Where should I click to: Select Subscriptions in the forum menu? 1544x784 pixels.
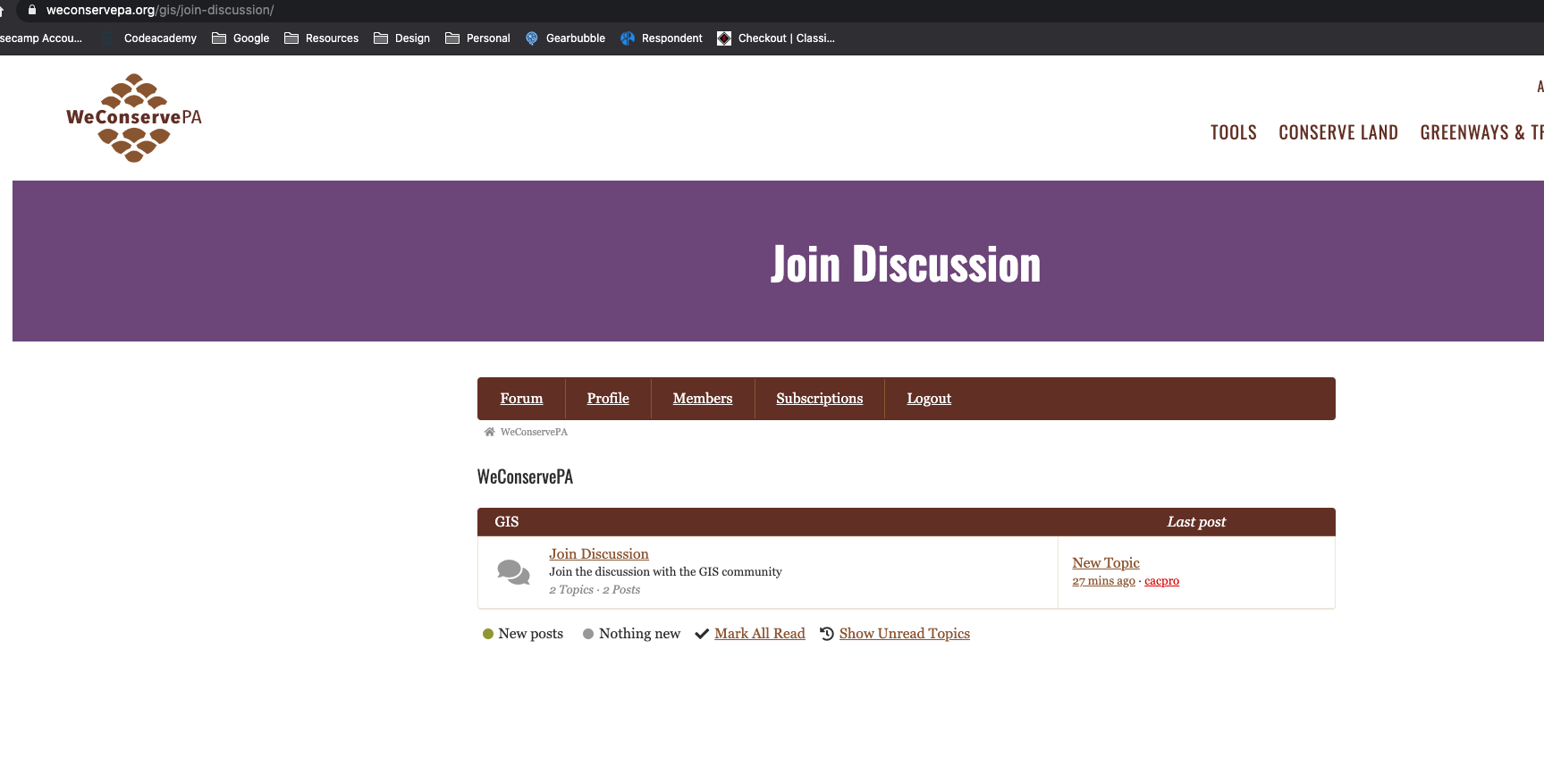pos(819,399)
